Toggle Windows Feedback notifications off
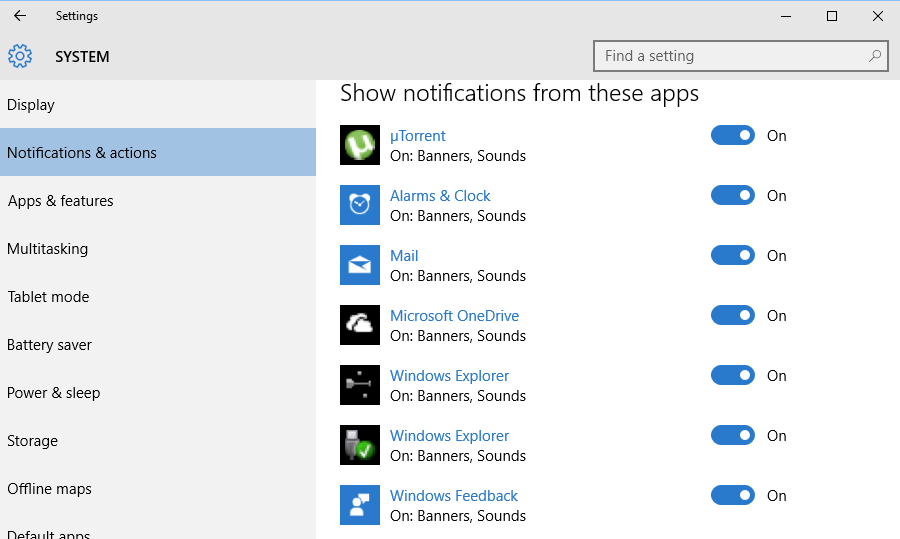Image resolution: width=900 pixels, height=539 pixels. click(x=733, y=495)
